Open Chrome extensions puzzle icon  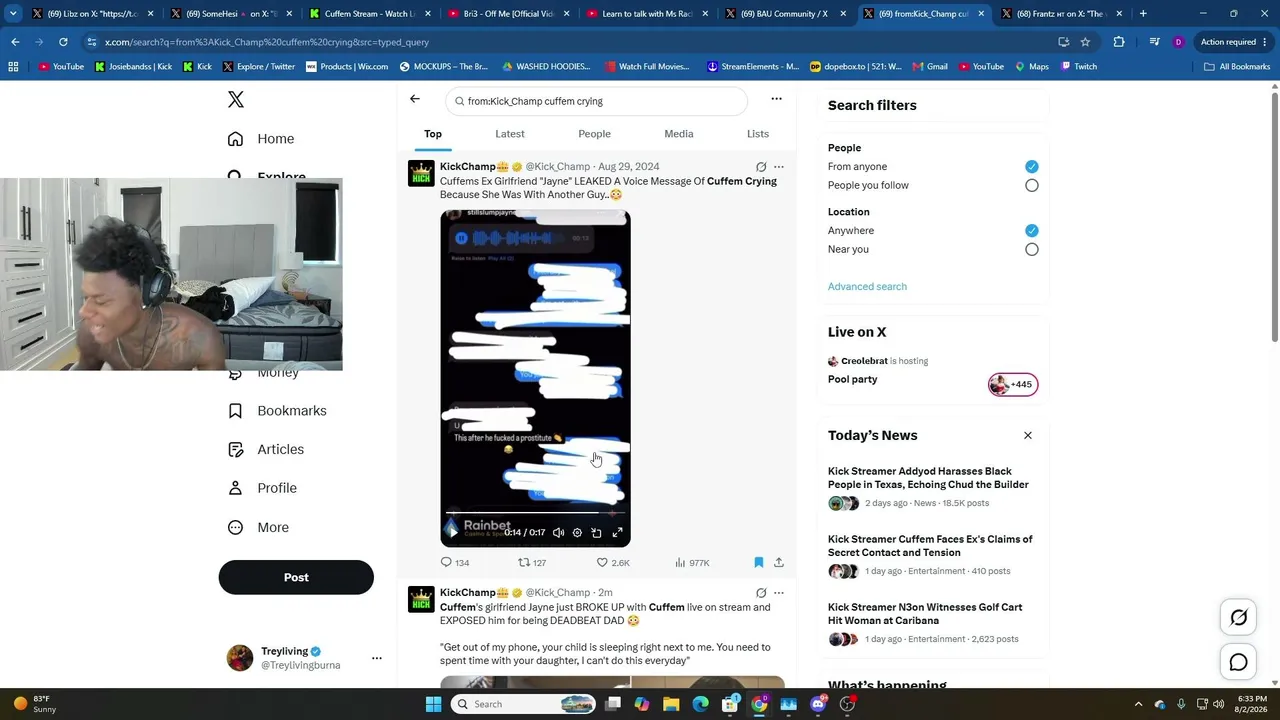(1119, 42)
